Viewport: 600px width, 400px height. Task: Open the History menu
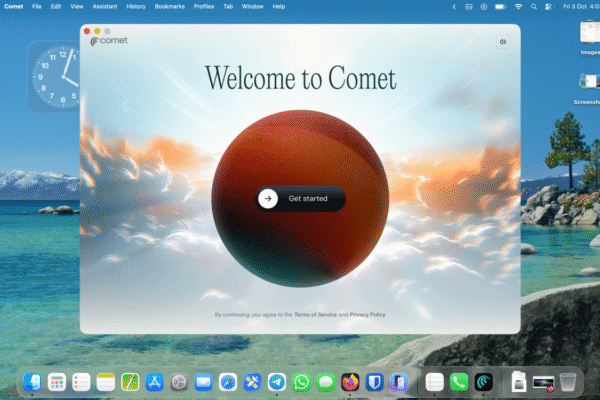coord(136,7)
